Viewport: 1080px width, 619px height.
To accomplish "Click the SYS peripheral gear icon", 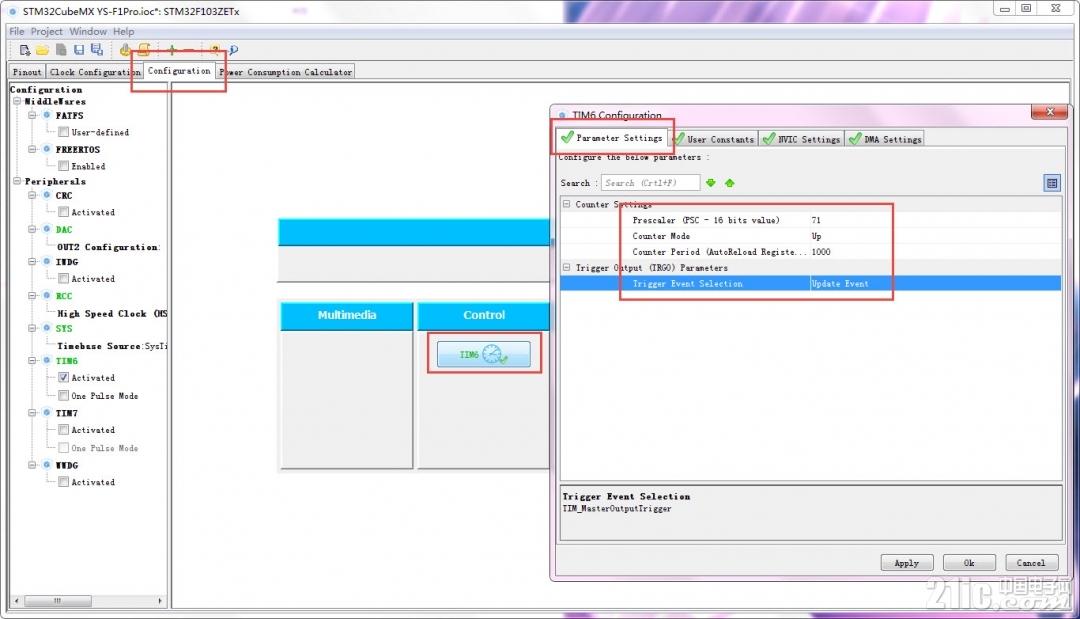I will pos(47,328).
